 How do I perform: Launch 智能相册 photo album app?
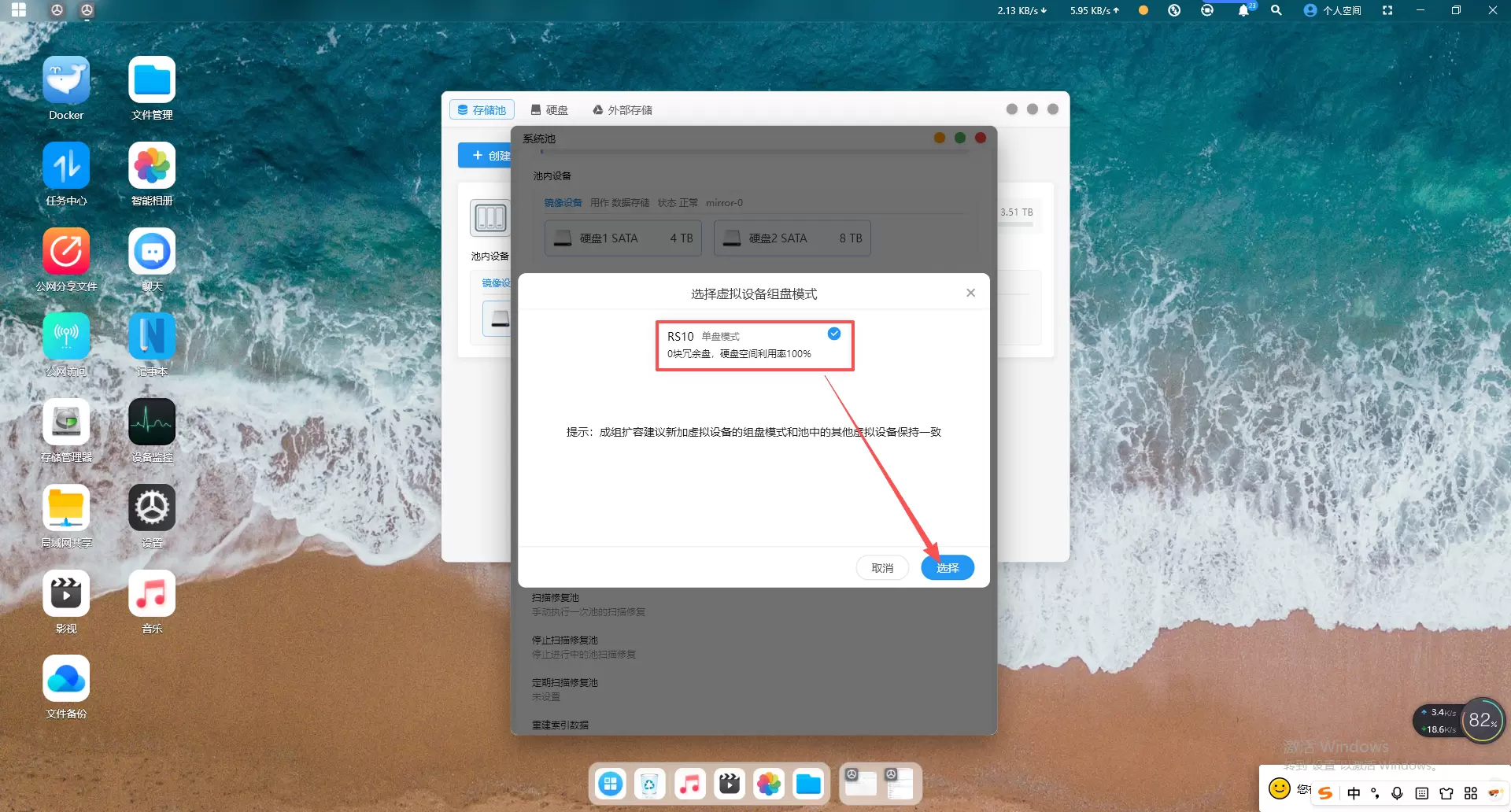152,166
